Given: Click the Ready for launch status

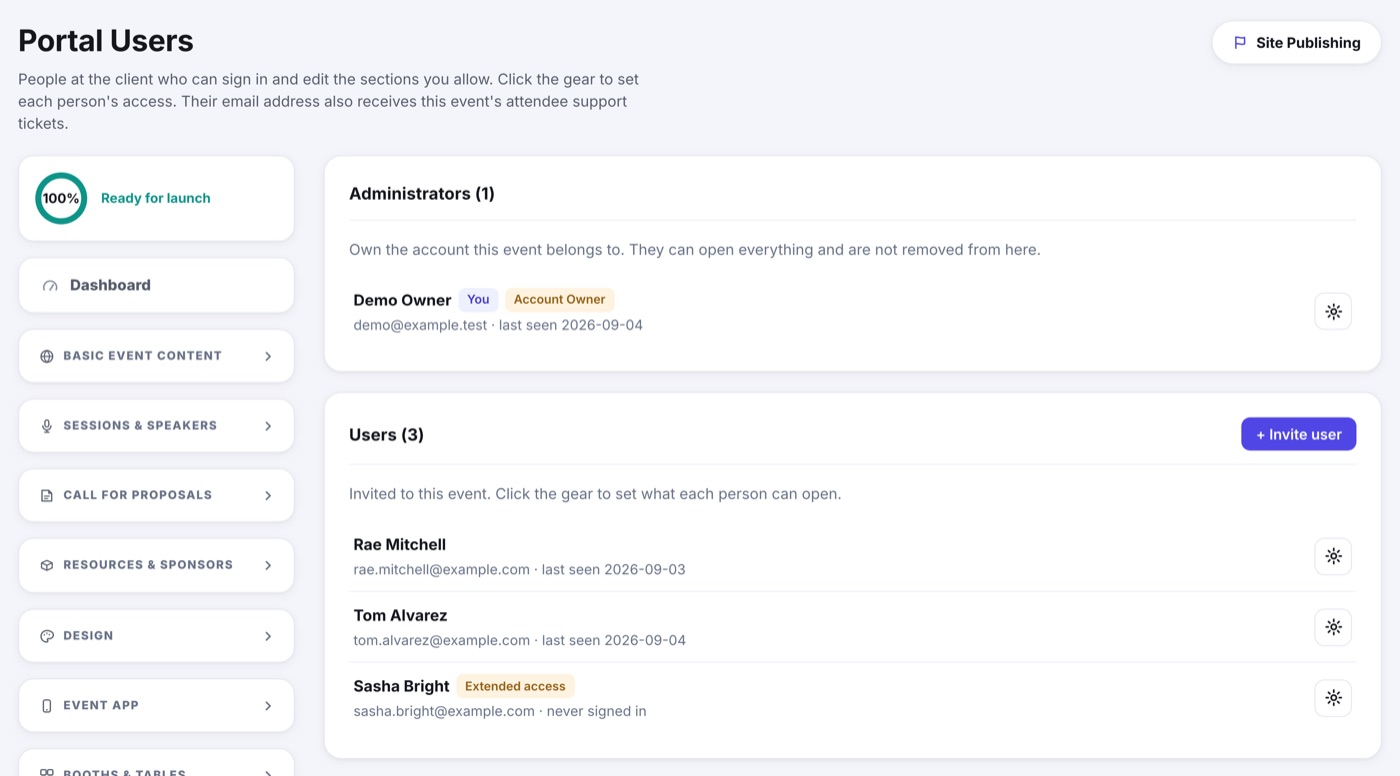Looking at the screenshot, I should (x=156, y=198).
